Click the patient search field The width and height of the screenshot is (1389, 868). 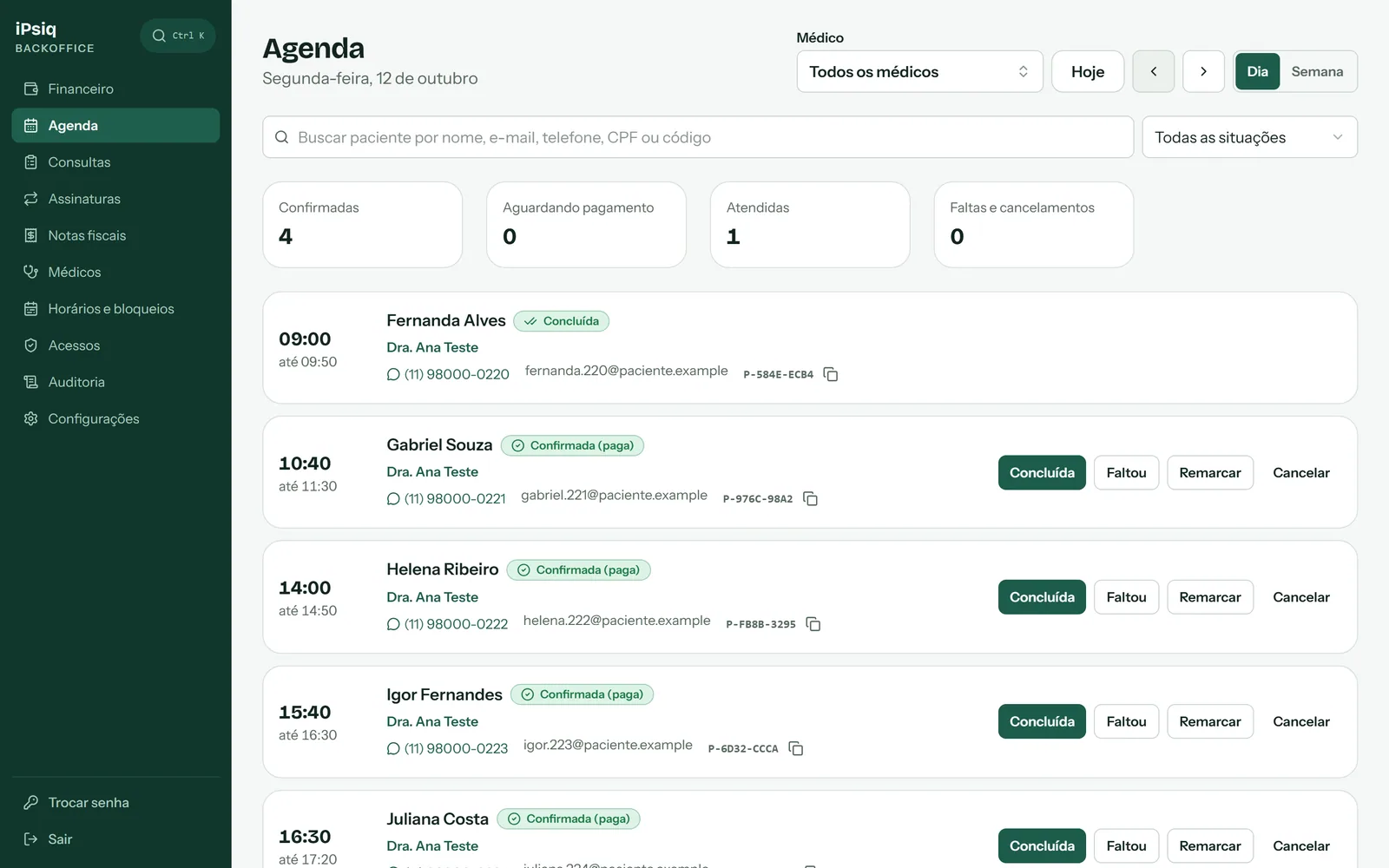coord(698,137)
